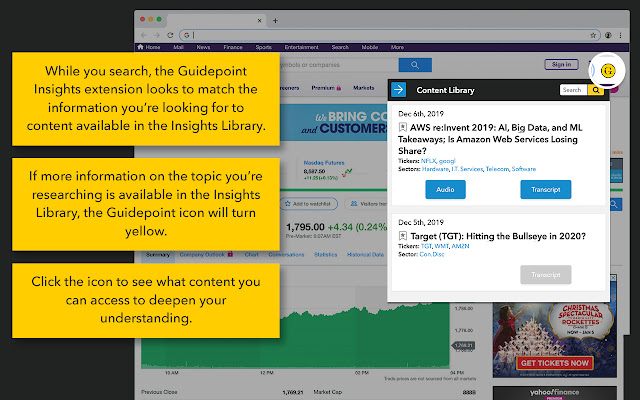640x400 pixels.
Task: Switch to the Chart tab
Action: [251, 255]
